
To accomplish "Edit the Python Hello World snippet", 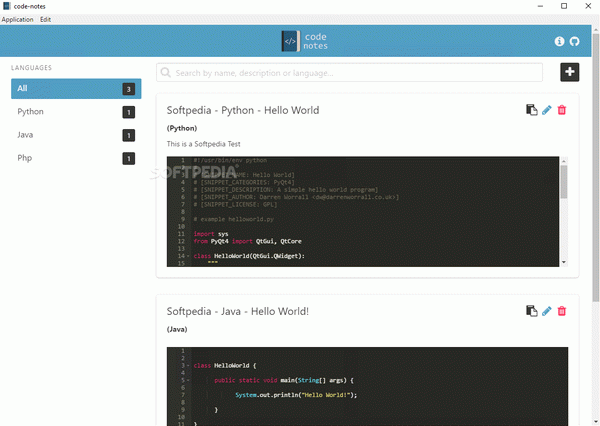I will pos(546,110).
